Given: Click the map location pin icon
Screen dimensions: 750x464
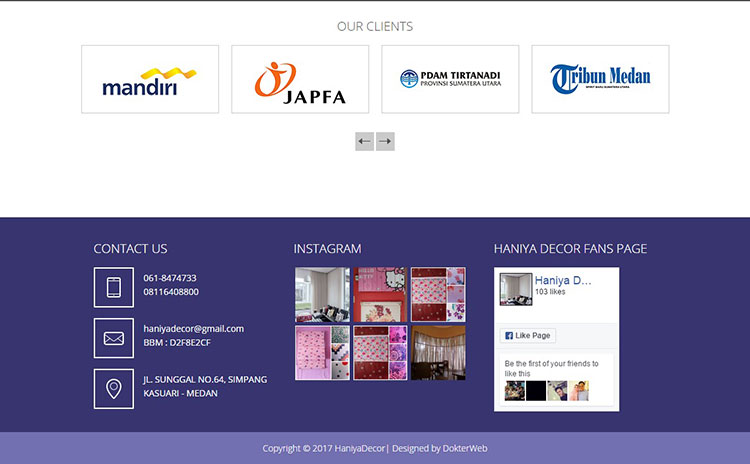Looking at the screenshot, I should [x=113, y=389].
